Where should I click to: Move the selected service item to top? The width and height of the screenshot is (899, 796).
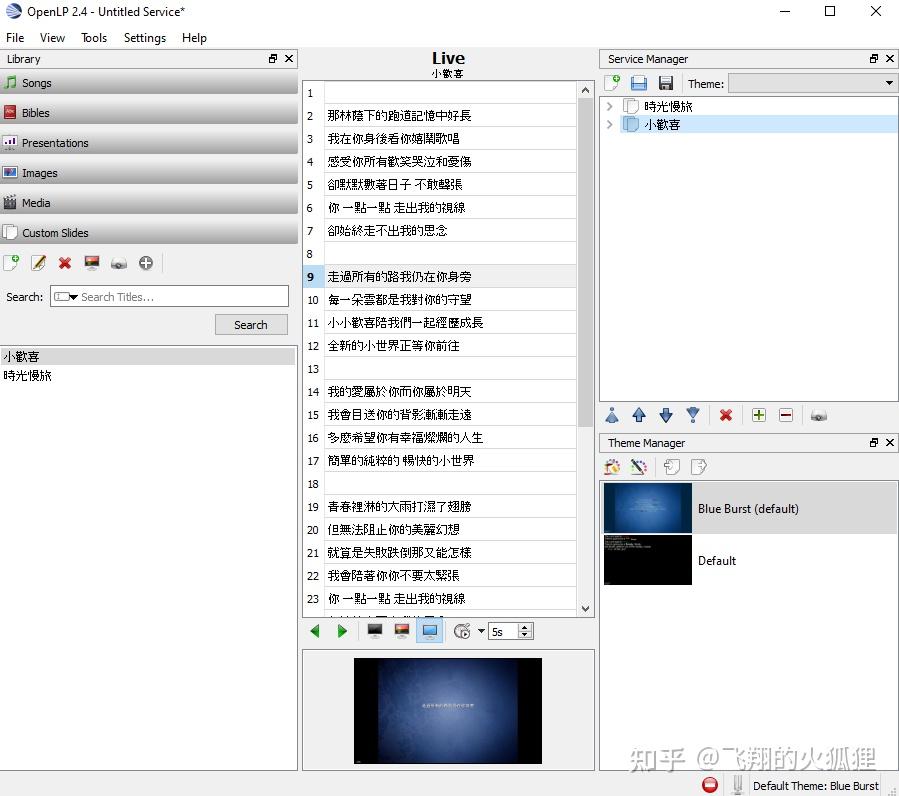tap(613, 415)
